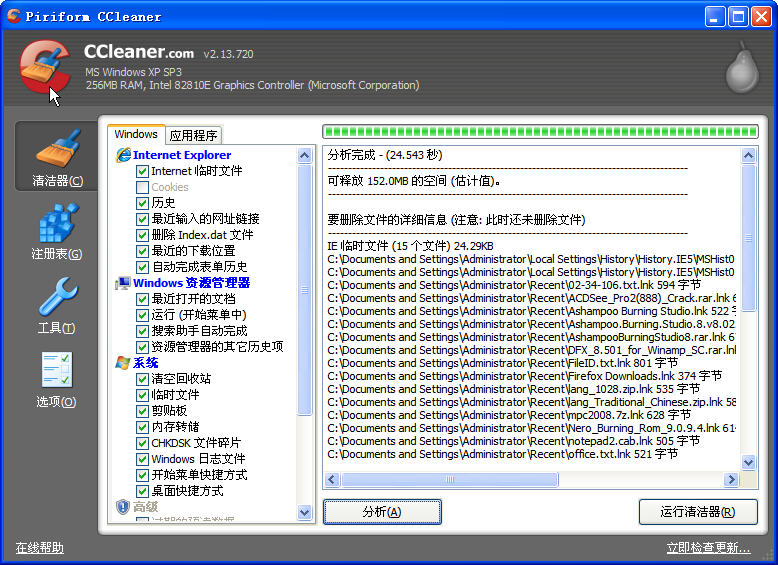Image resolution: width=778 pixels, height=565 pixels.
Task: Click the results horizontal scroll left arrow
Action: tap(332, 480)
